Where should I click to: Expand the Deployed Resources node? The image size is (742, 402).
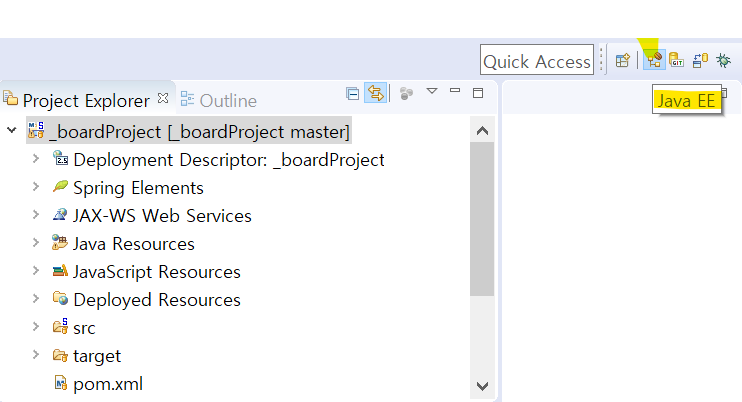coord(36,298)
